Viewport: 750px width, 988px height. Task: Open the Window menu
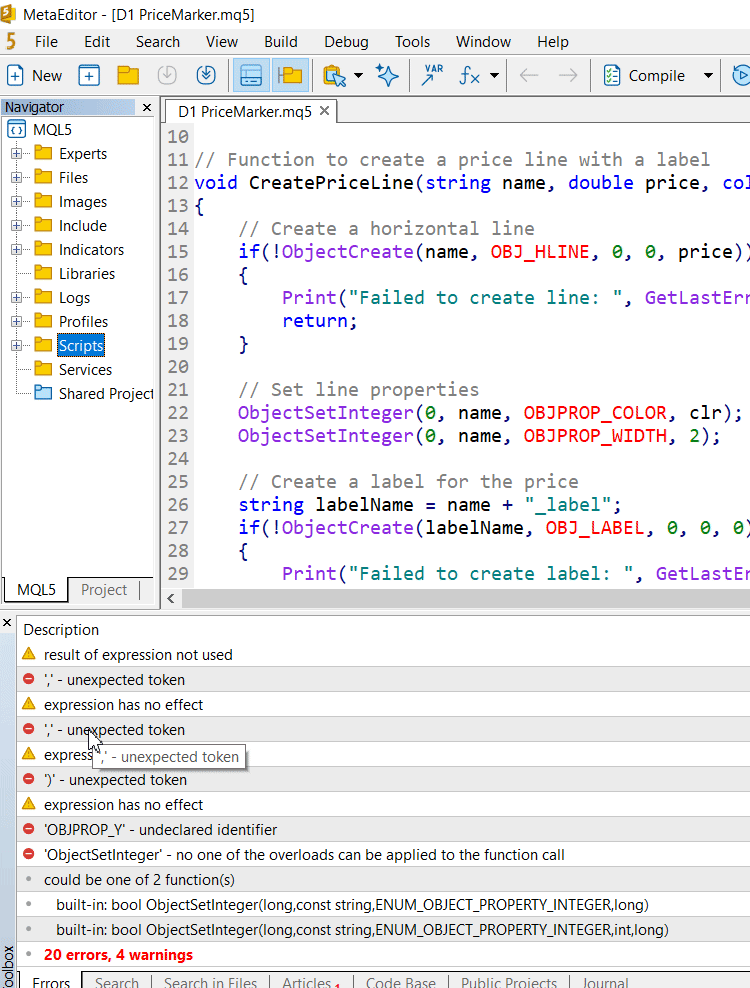pos(483,42)
